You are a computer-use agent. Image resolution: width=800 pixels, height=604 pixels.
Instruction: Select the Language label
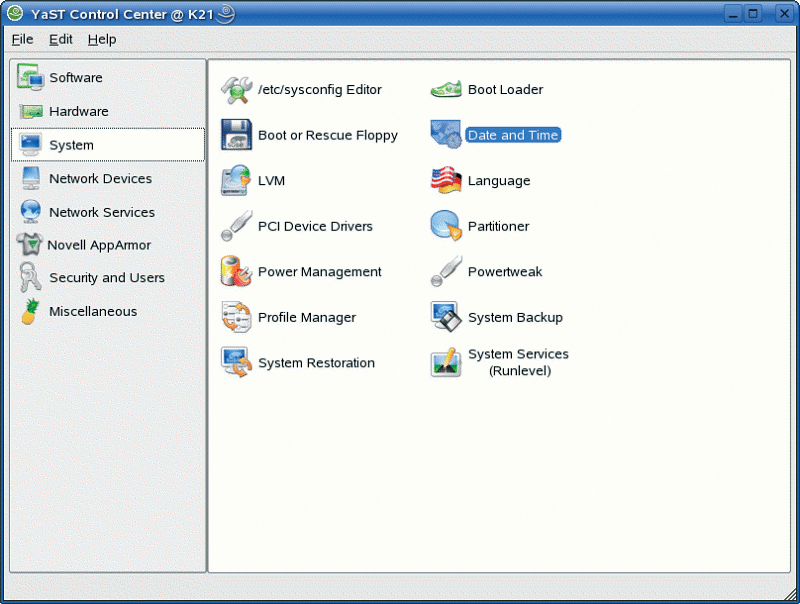pos(499,181)
